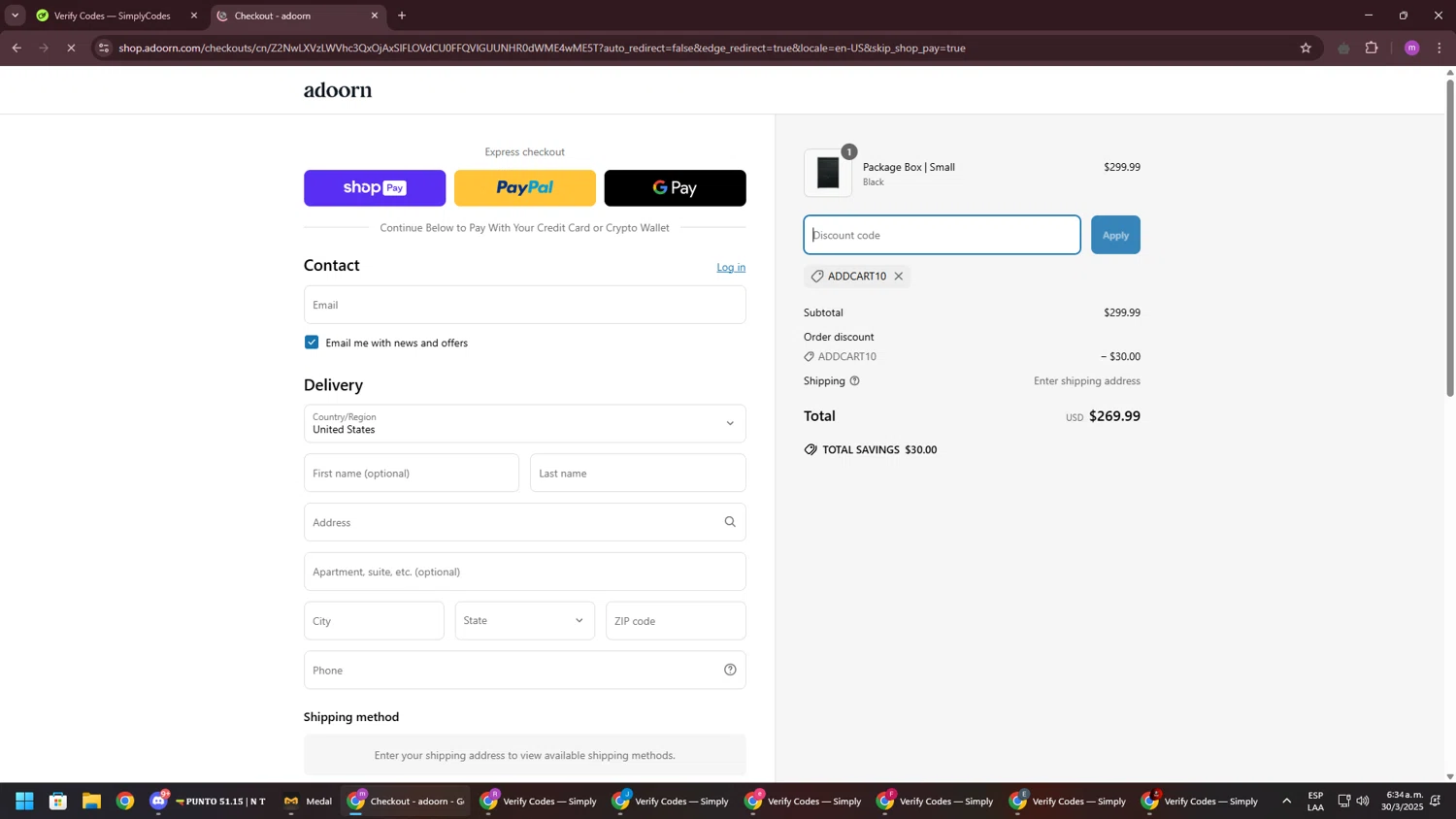Focus the Address field

tap(525, 522)
